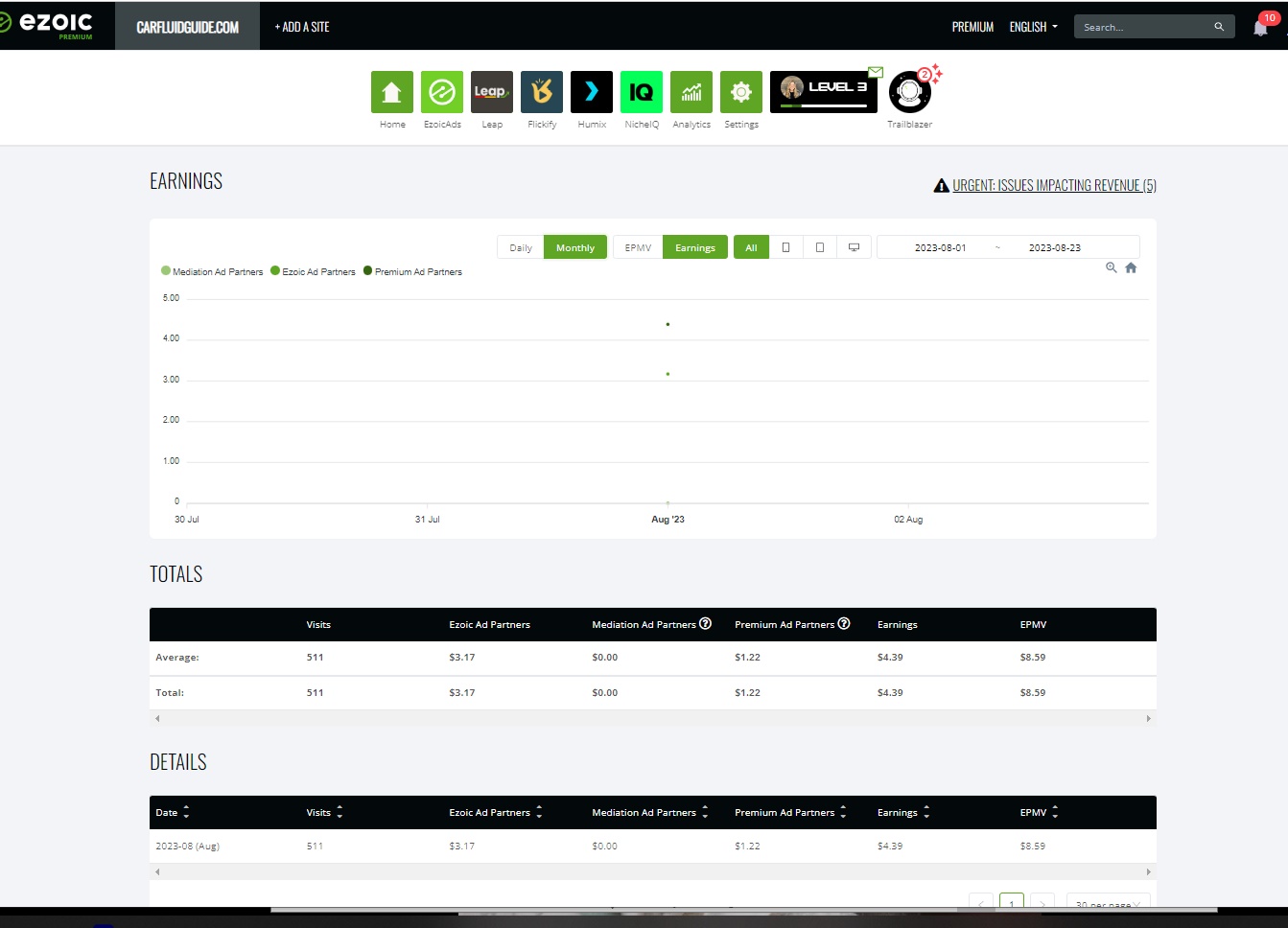The width and height of the screenshot is (1288, 928).
Task: Click Details table horizontal scrollbar
Action: point(653,871)
